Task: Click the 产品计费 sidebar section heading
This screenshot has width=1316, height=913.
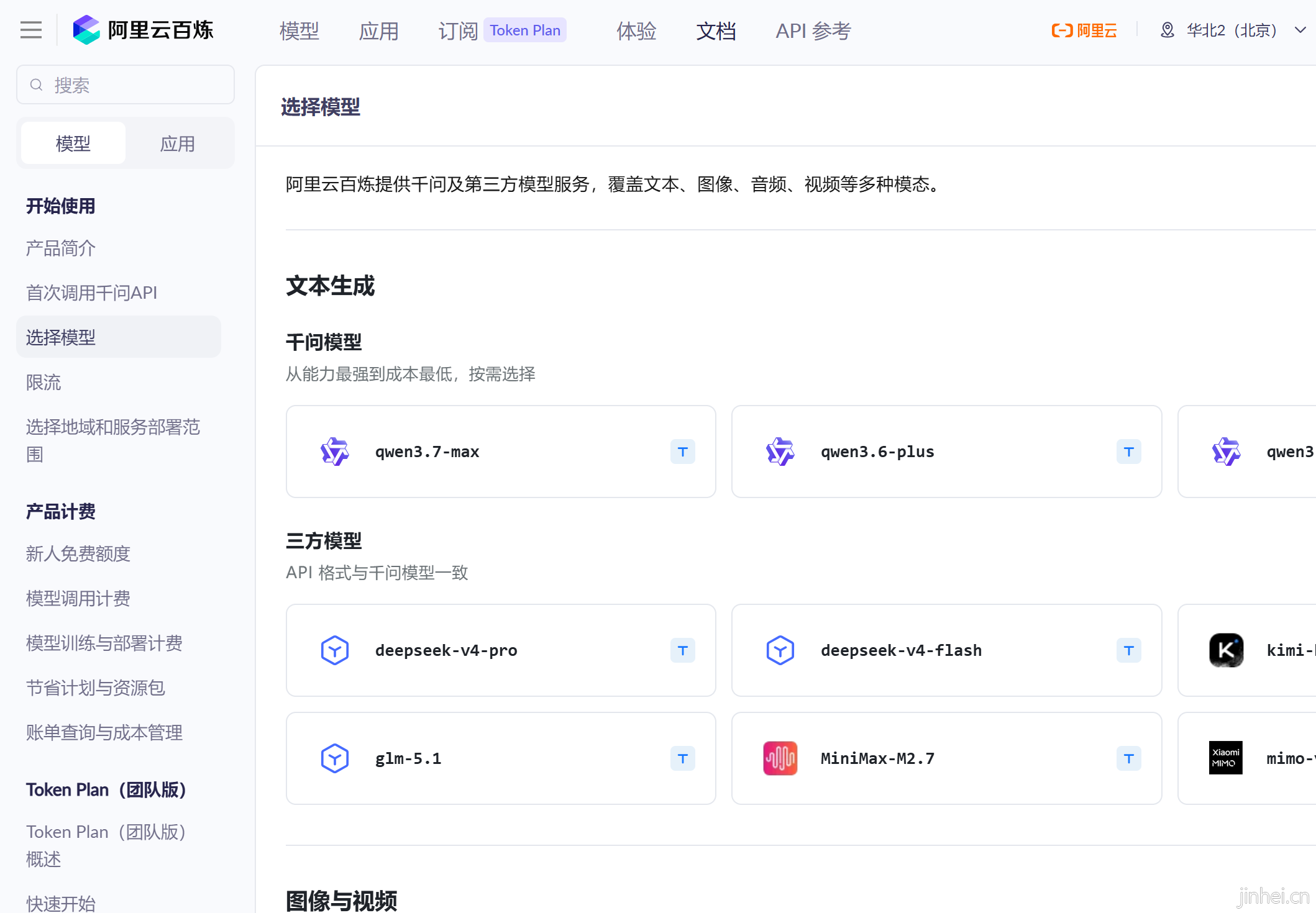Action: point(61,511)
